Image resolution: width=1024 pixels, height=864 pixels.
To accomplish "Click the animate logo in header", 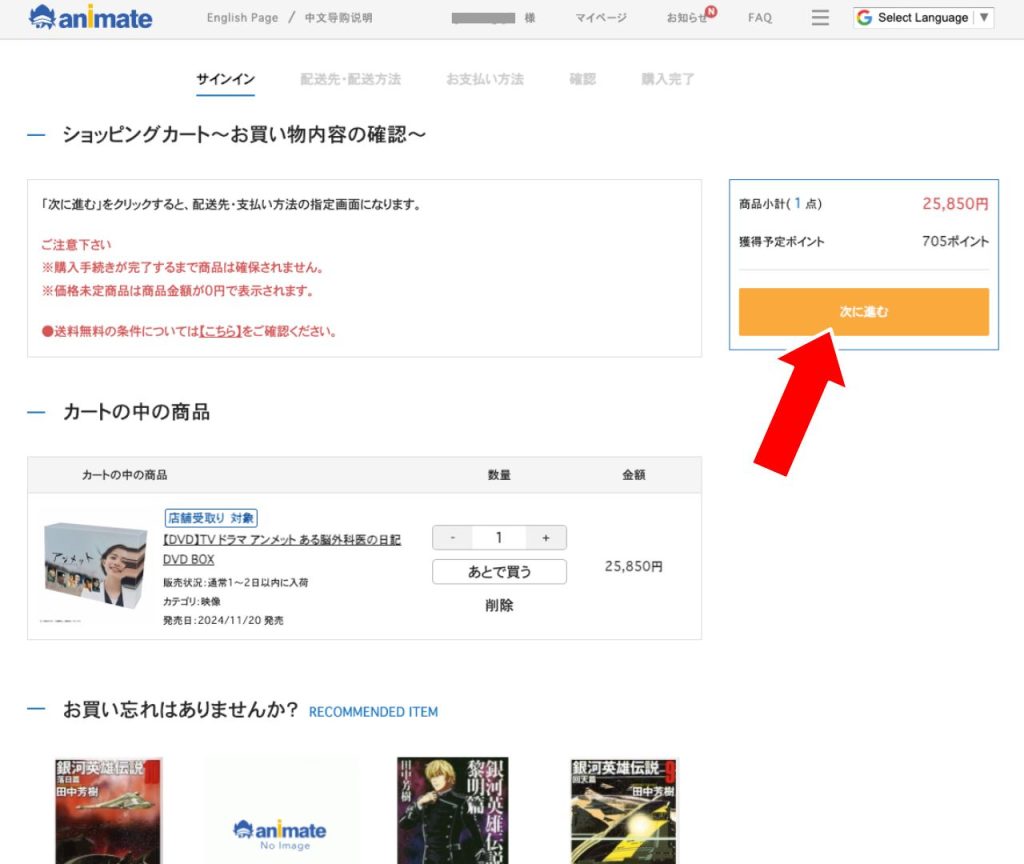I will 91,18.
